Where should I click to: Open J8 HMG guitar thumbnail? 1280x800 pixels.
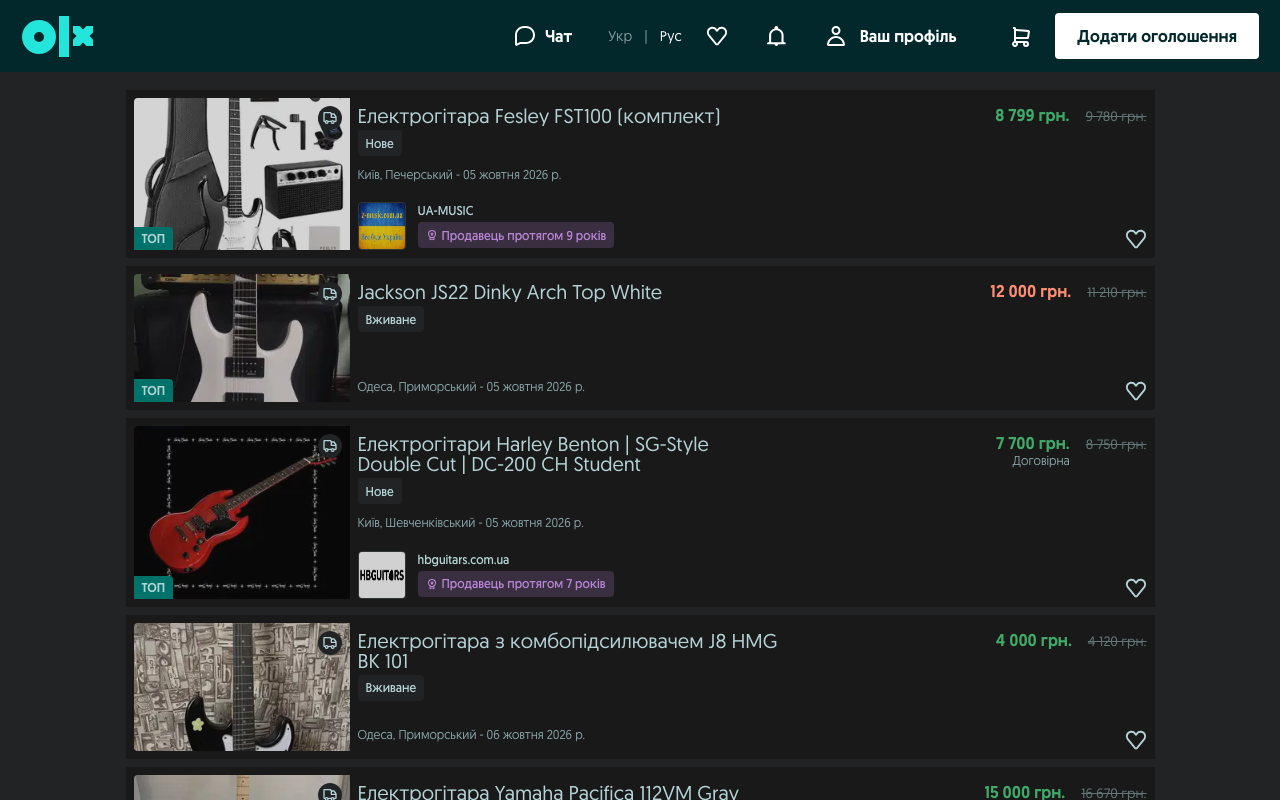tap(242, 687)
